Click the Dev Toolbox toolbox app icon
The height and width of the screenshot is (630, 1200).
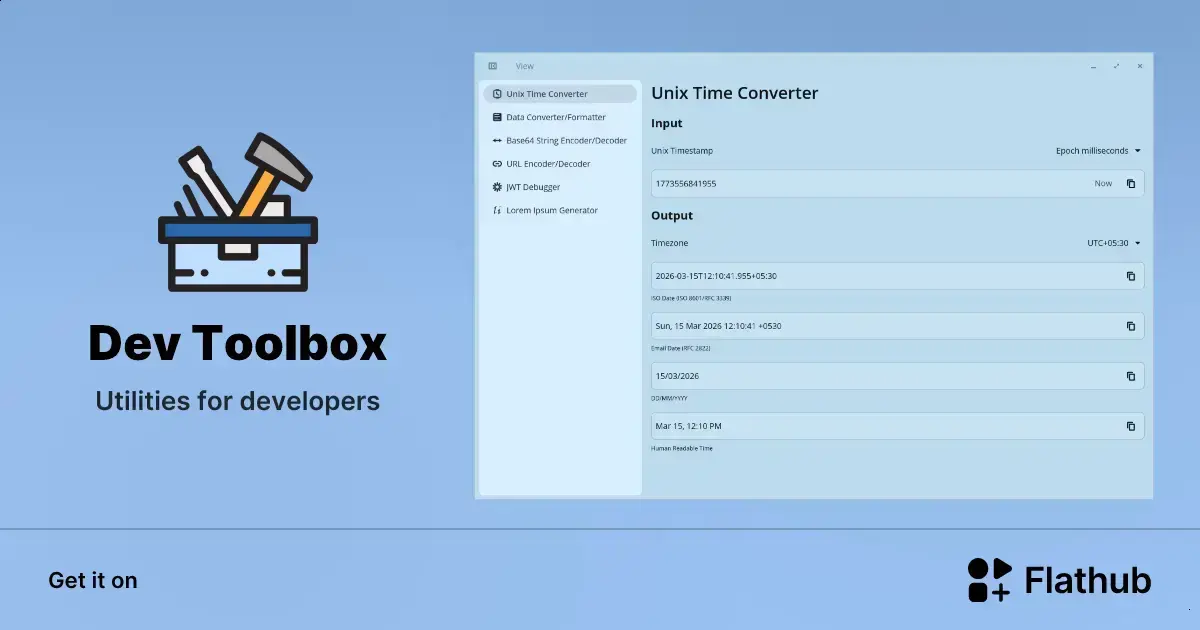(238, 212)
